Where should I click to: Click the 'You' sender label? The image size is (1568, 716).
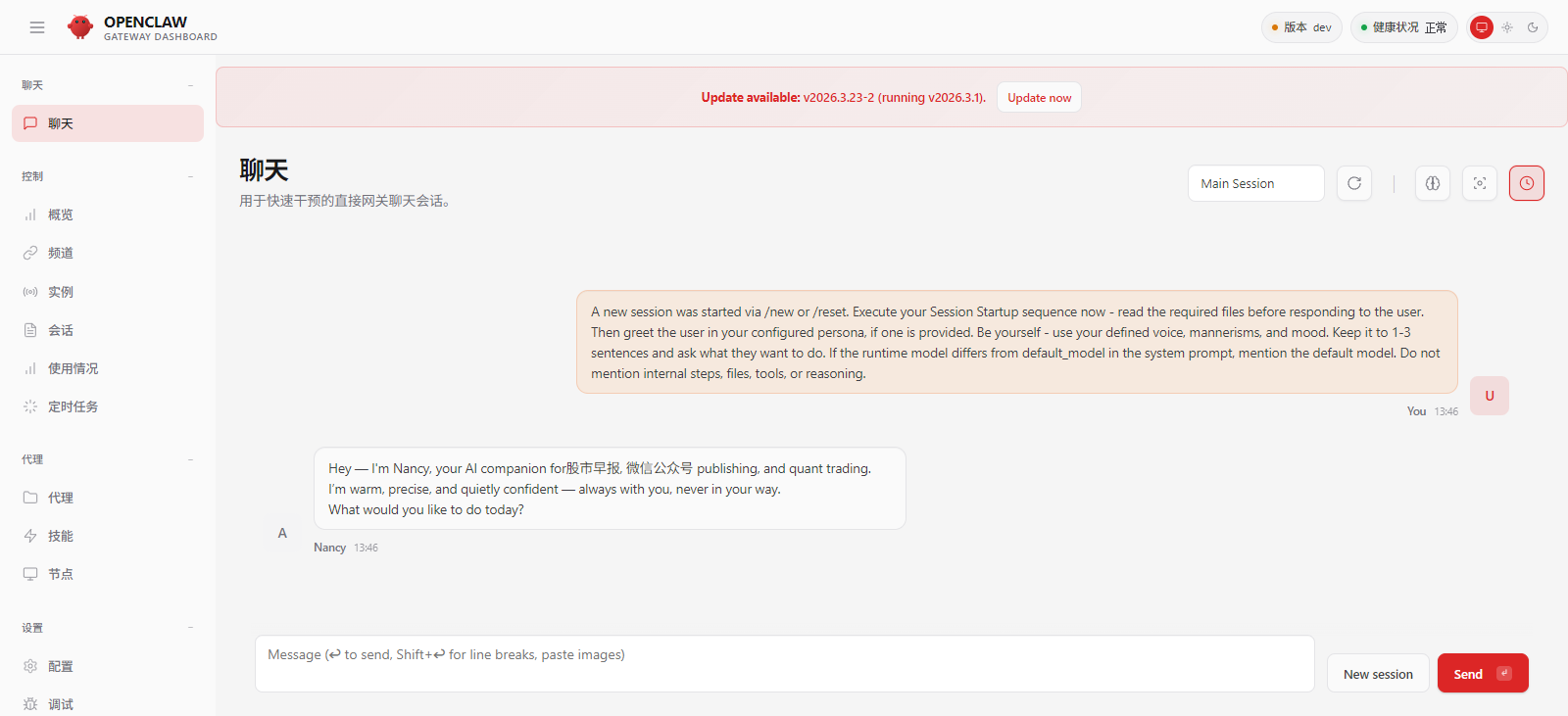[x=1416, y=411]
